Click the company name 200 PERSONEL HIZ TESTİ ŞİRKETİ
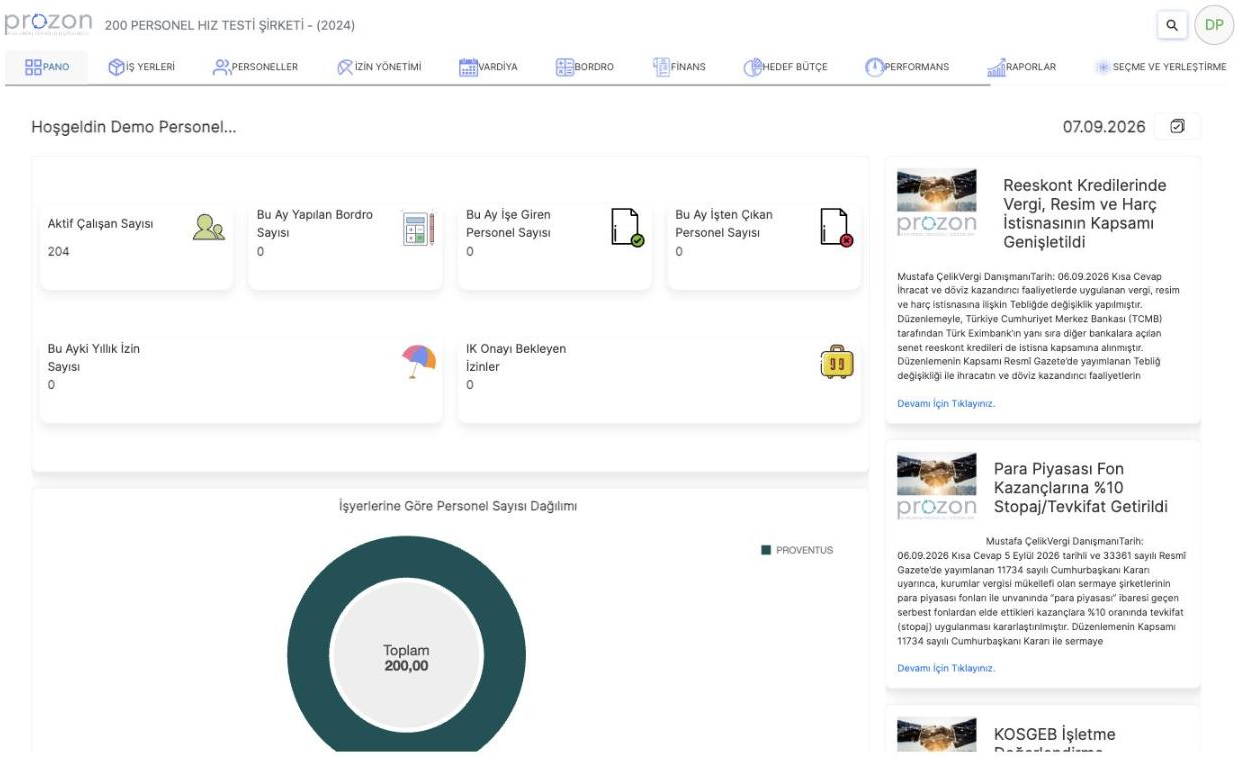The height and width of the screenshot is (758, 1237). point(229,25)
